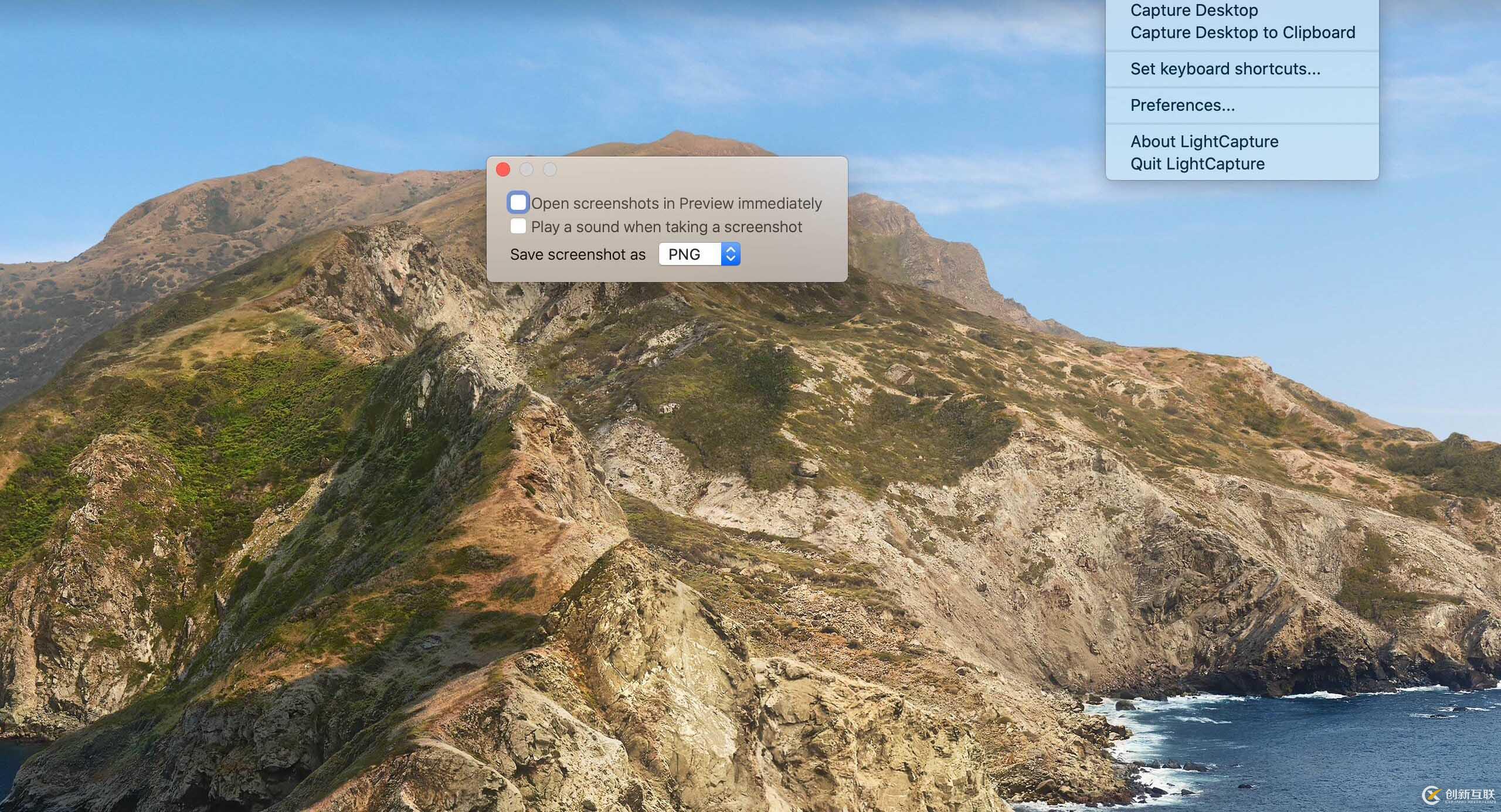Select Quit LightCapture option
This screenshot has height=812, width=1501.
[x=1197, y=163]
